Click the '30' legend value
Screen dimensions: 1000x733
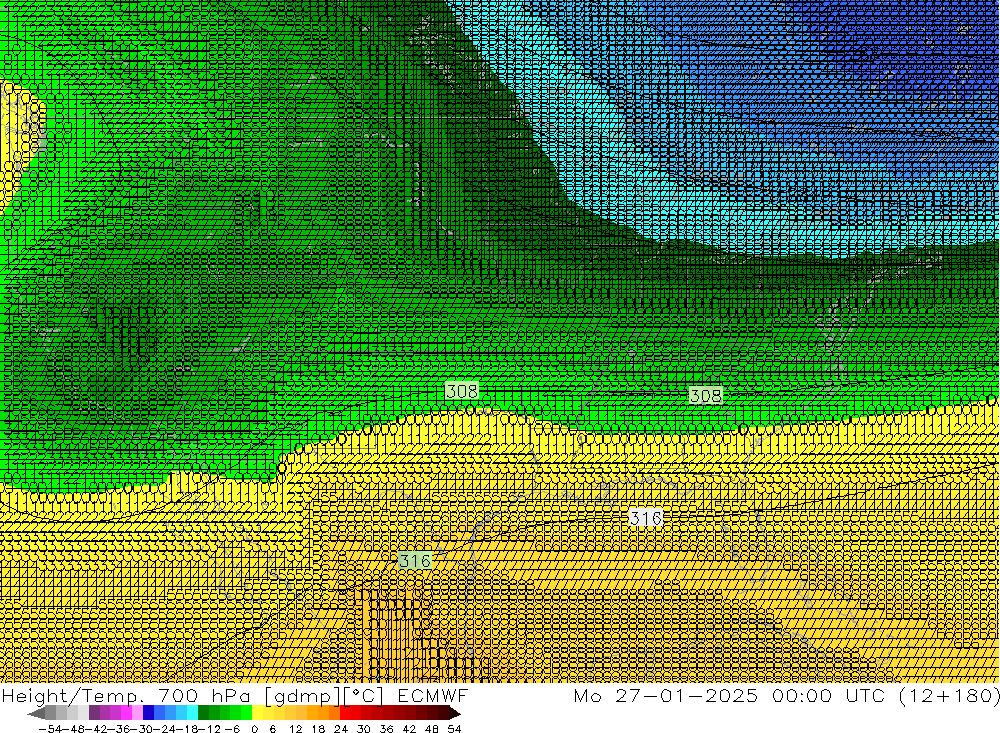tap(364, 729)
